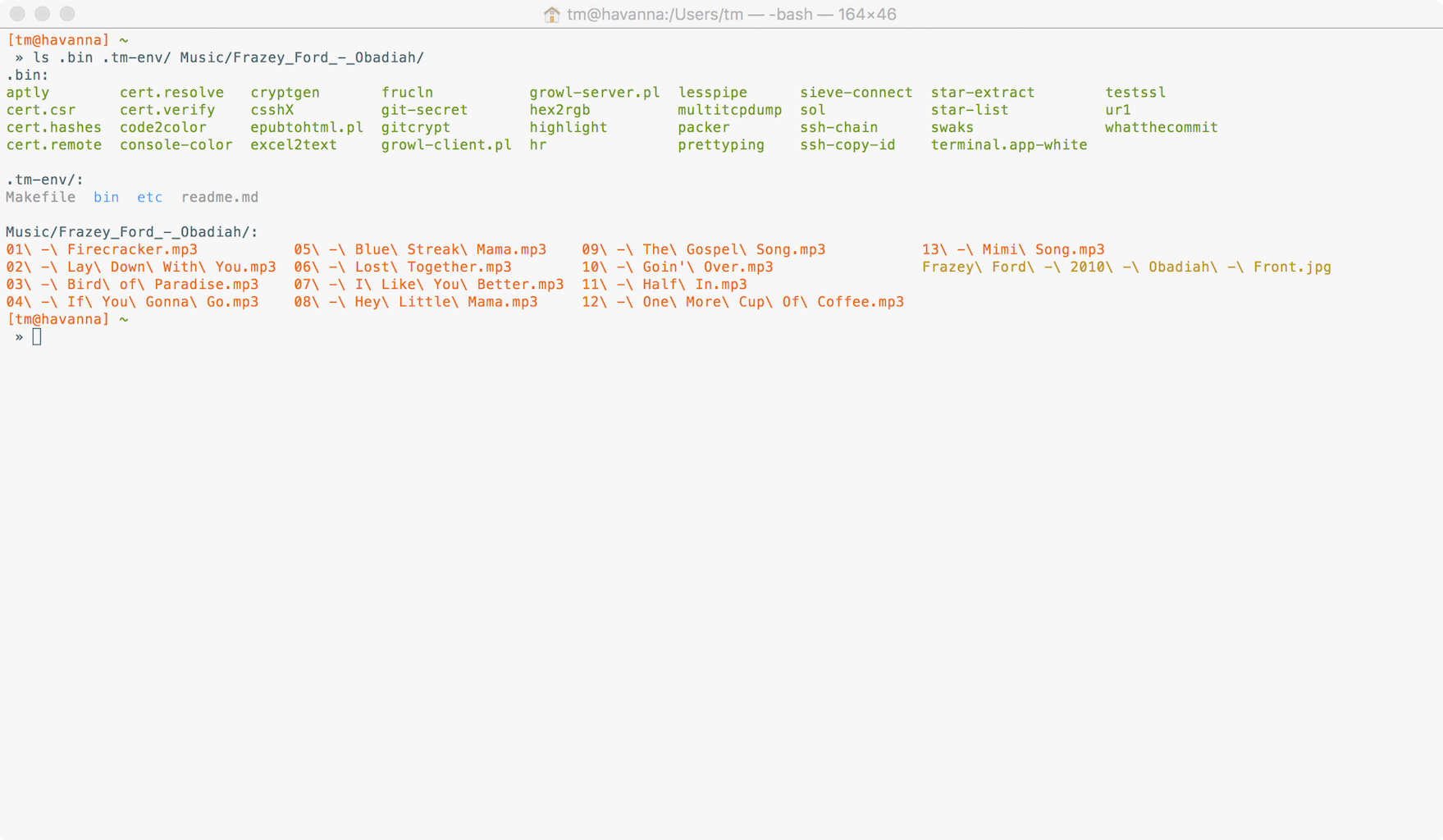Click the house icon in the title bar
This screenshot has width=1443, height=840.
(550, 14)
